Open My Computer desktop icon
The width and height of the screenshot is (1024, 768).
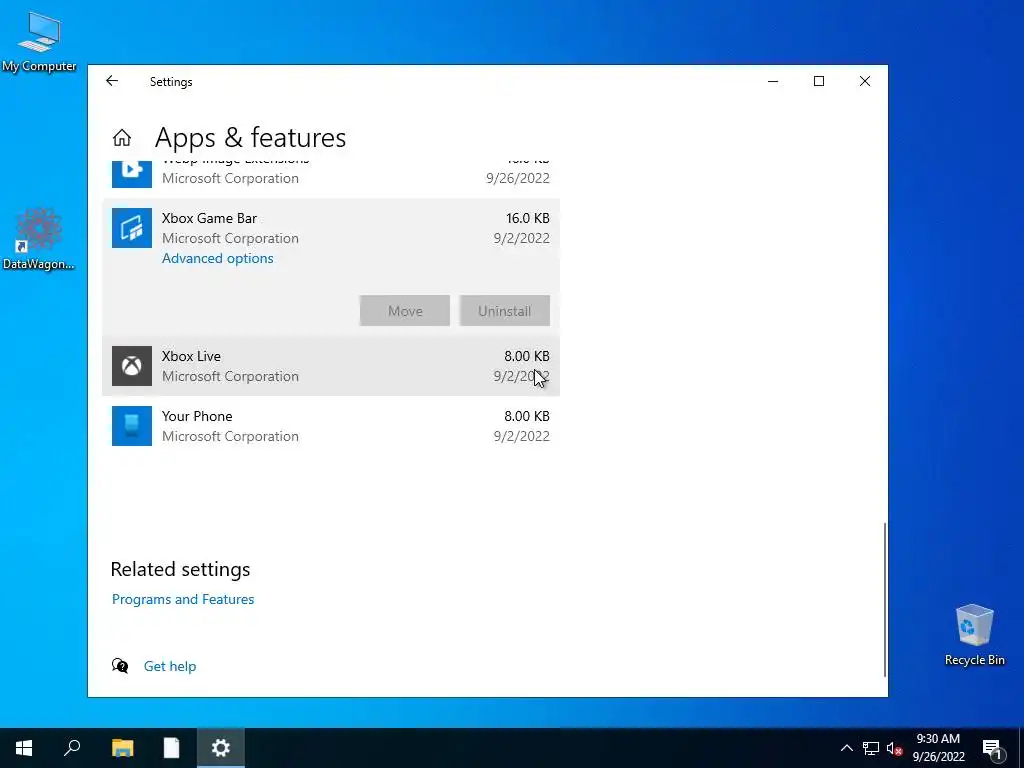click(39, 42)
